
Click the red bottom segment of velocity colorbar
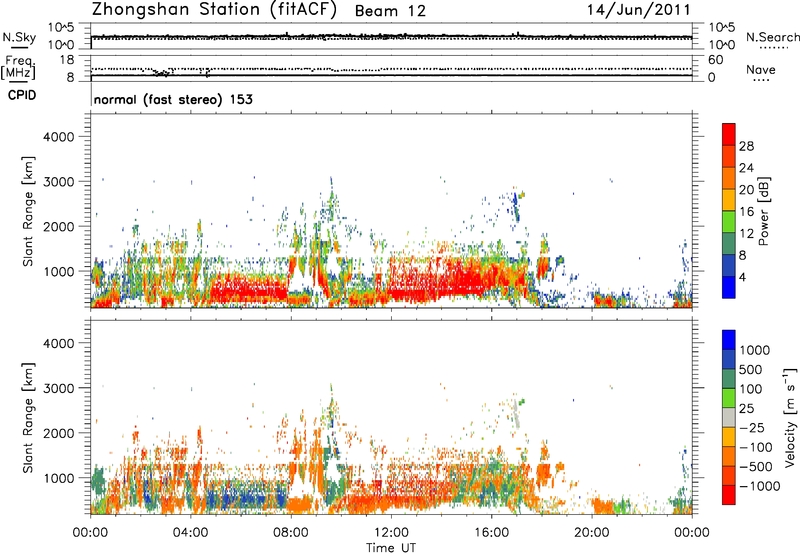(729, 495)
